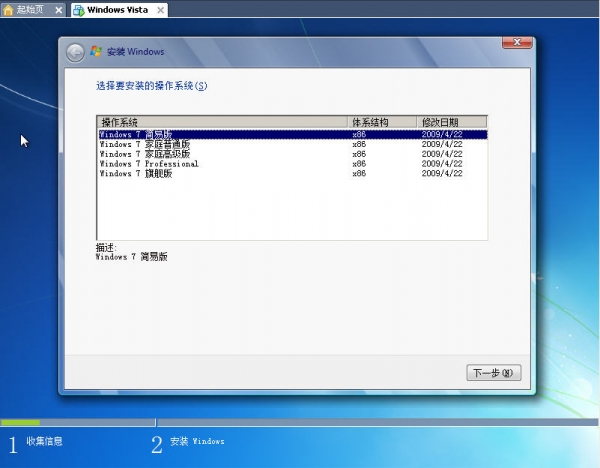Screen dimensions: 600x468
Task: Close the 安装 Windows dialog
Action: coord(517,42)
